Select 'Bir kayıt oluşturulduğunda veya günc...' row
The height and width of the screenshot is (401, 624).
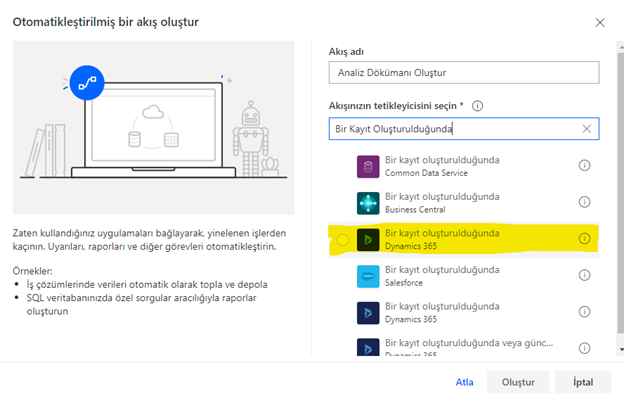[464, 347]
